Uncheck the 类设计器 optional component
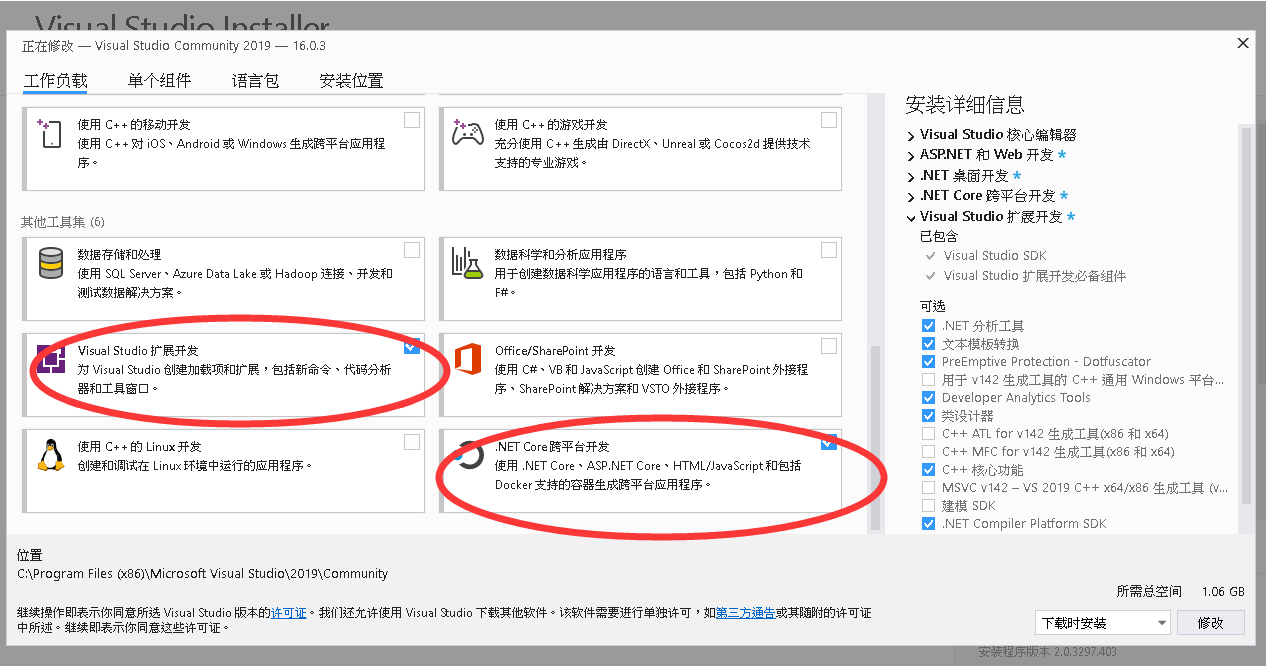The image size is (1266, 666). tap(929, 416)
